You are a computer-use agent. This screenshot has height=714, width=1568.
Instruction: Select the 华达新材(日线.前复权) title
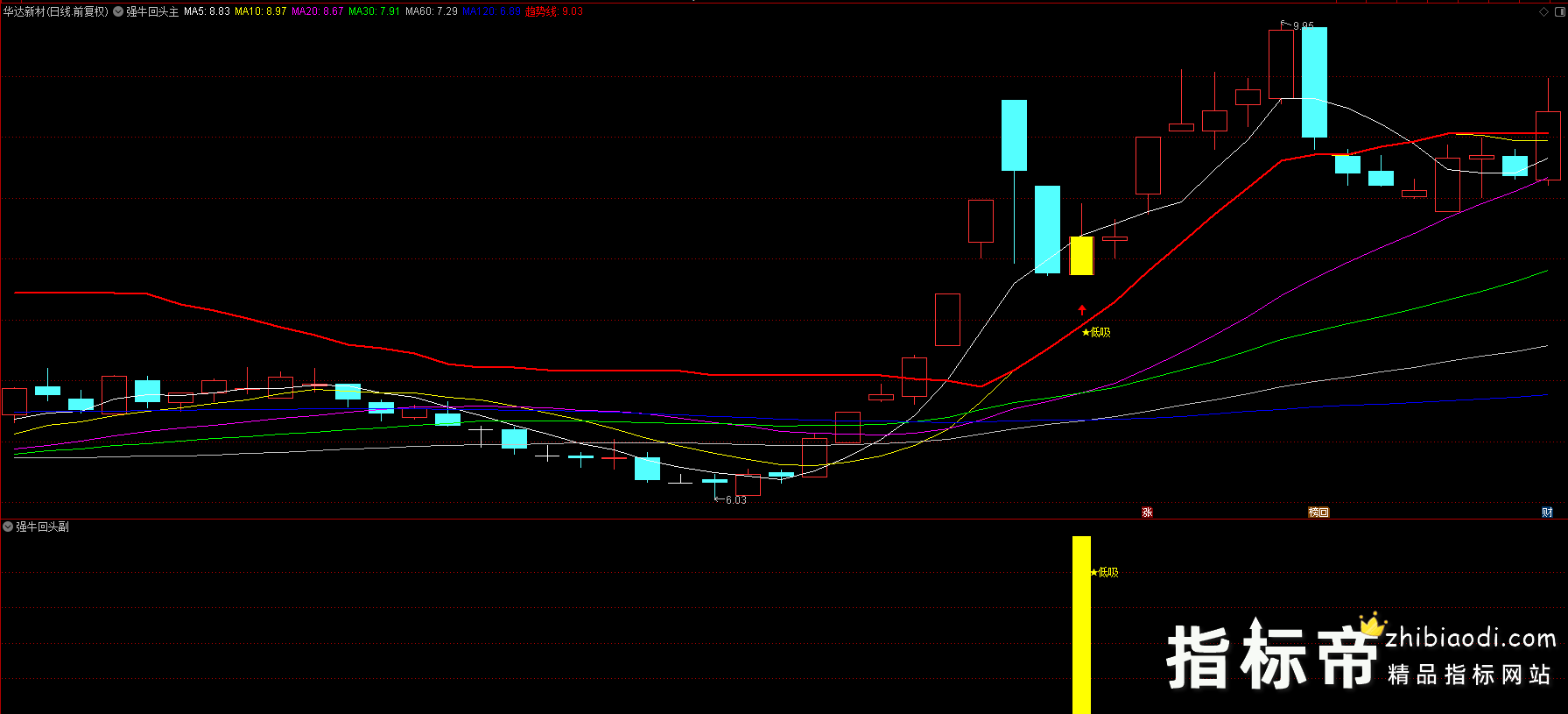coord(56,11)
